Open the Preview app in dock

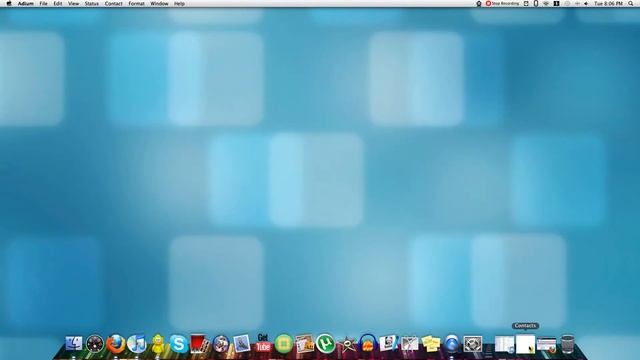pos(242,344)
